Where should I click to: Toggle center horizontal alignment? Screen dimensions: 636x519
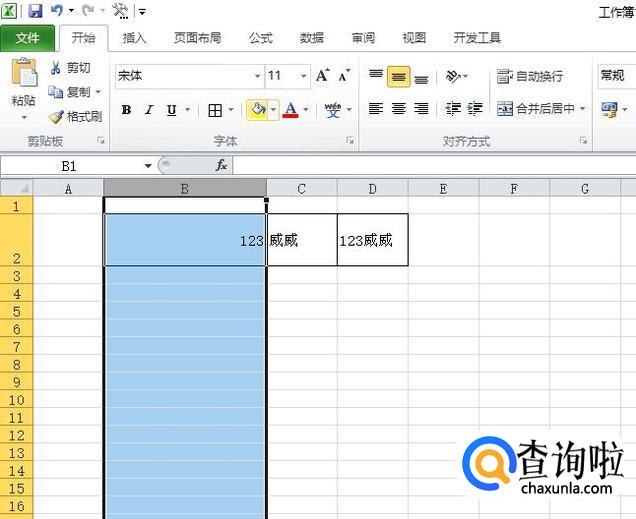click(x=398, y=109)
